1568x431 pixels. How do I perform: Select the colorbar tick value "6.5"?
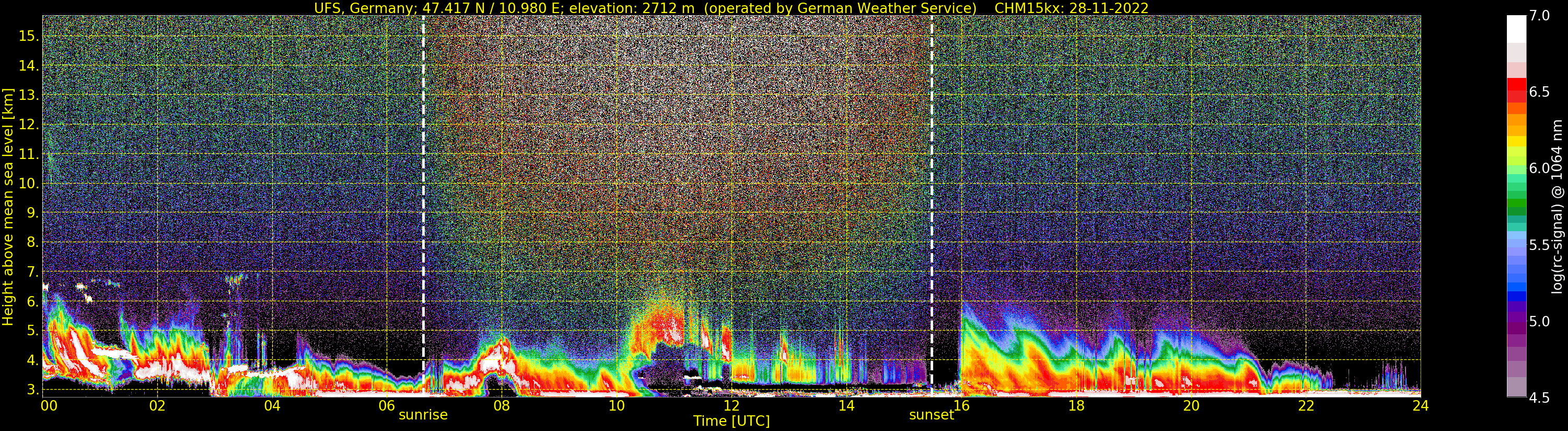coord(1539,92)
